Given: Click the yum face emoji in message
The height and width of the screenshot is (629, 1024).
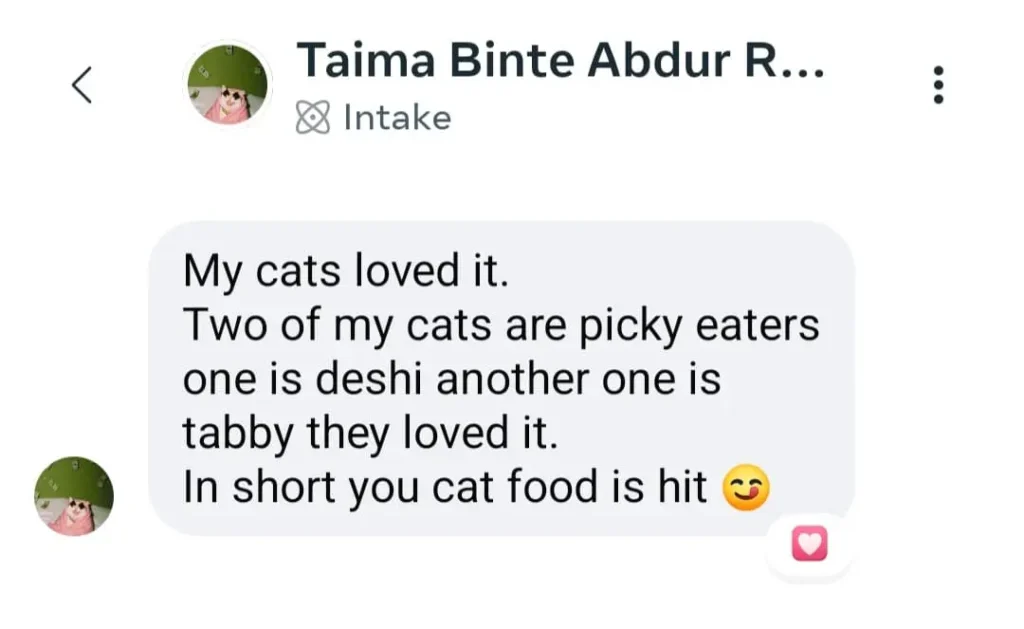Looking at the screenshot, I should (x=744, y=489).
